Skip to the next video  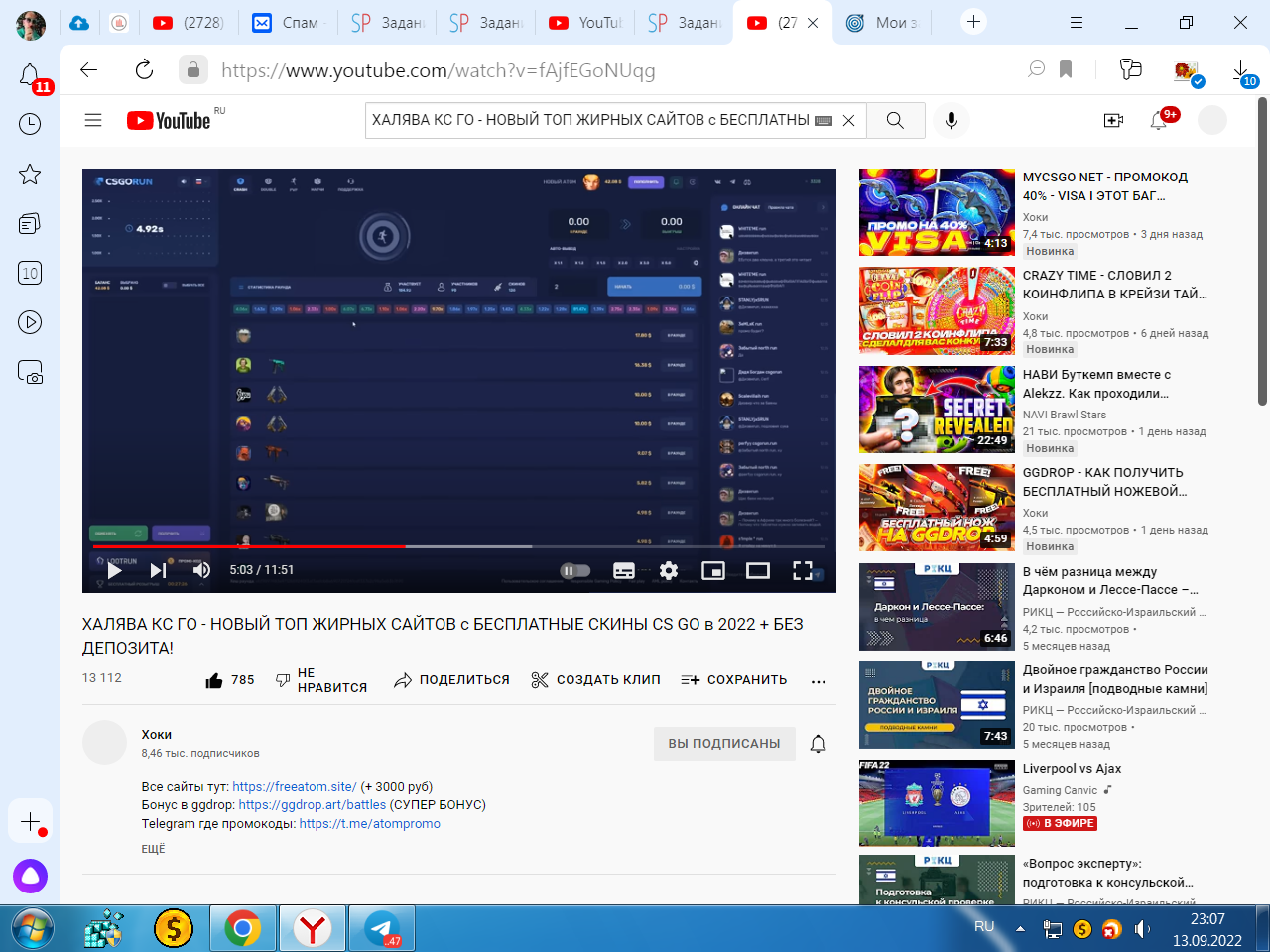click(x=158, y=570)
